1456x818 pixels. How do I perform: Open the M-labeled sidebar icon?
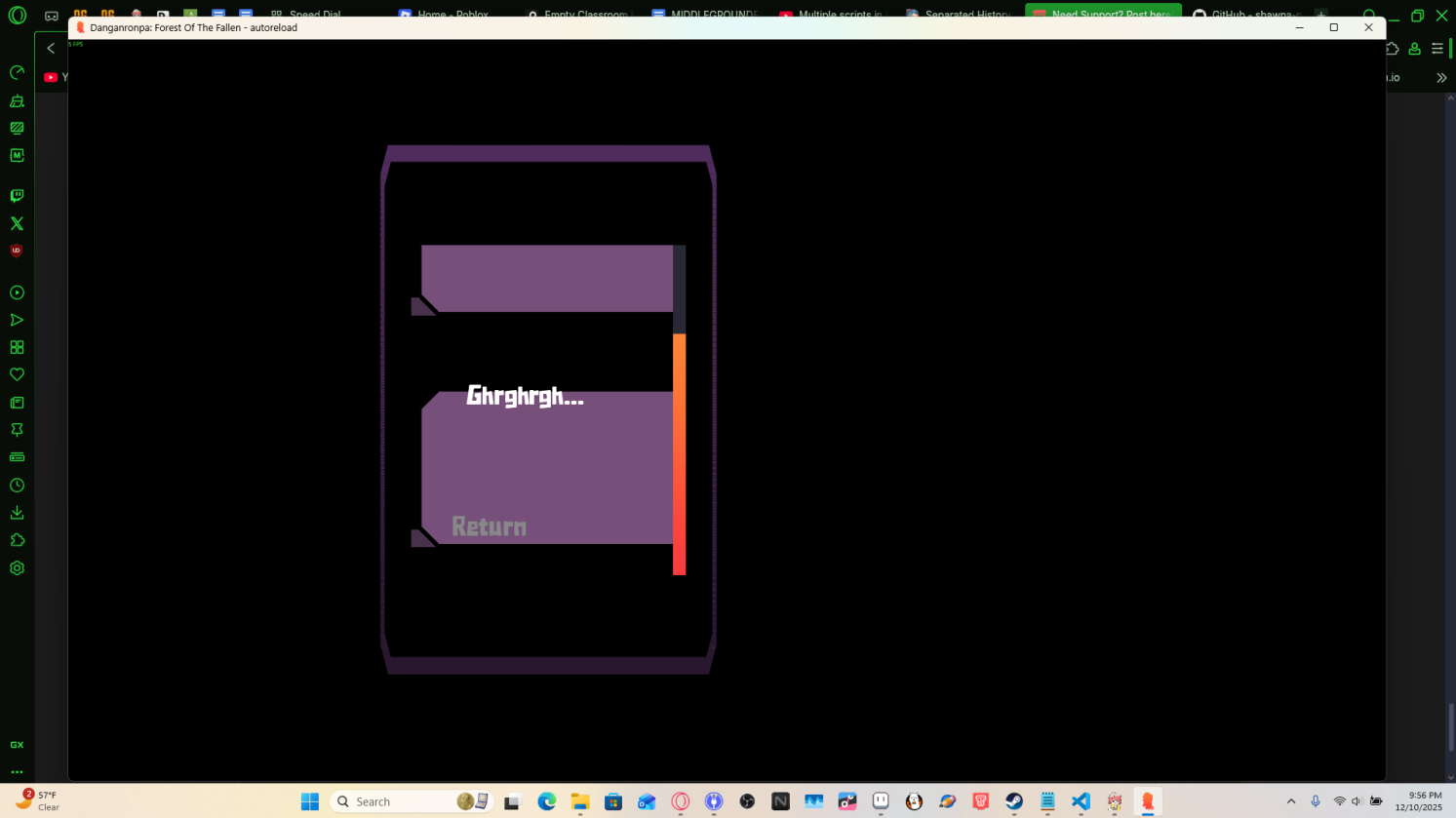pos(17,155)
